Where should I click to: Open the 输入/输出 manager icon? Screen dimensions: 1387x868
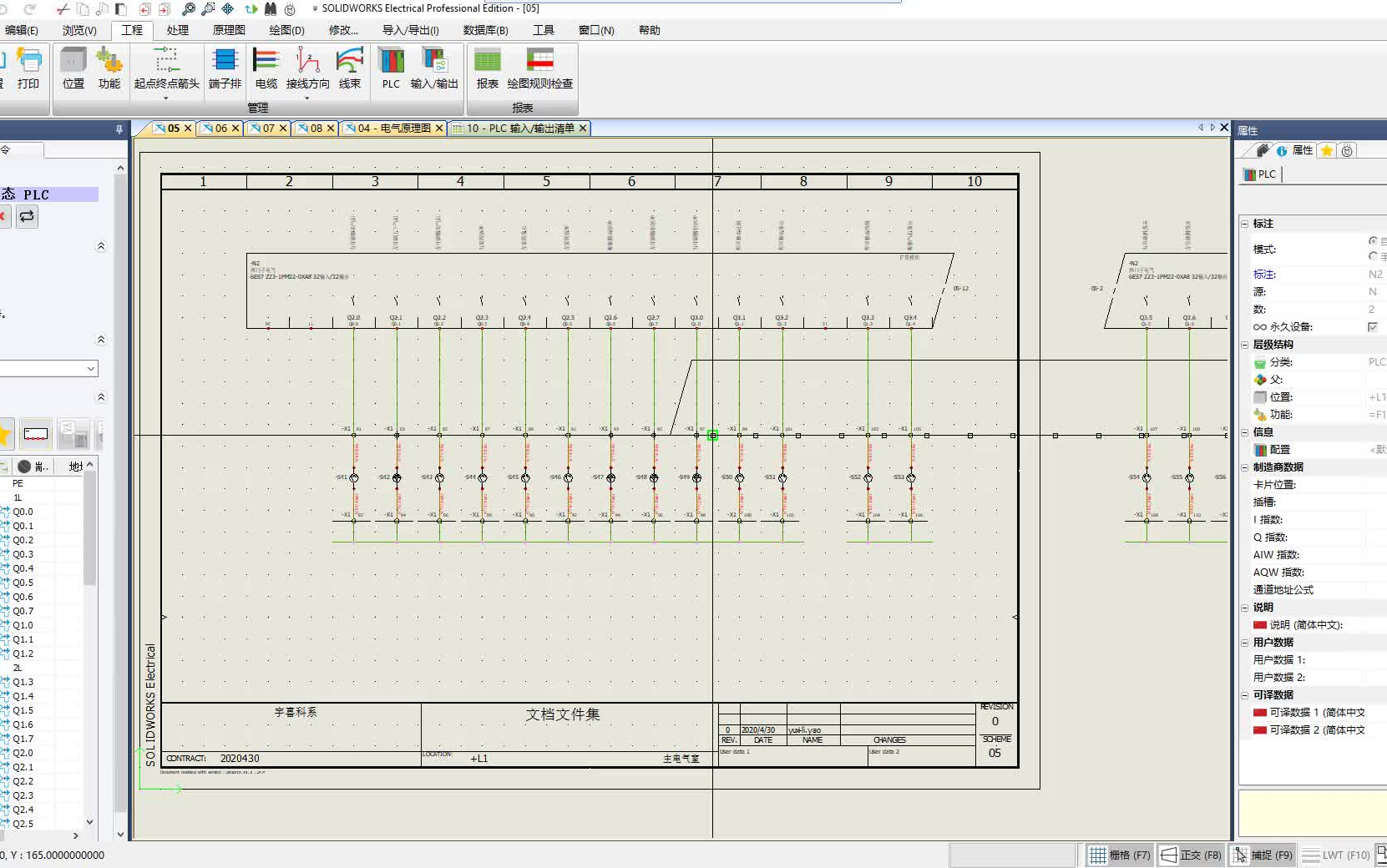pyautogui.click(x=435, y=70)
